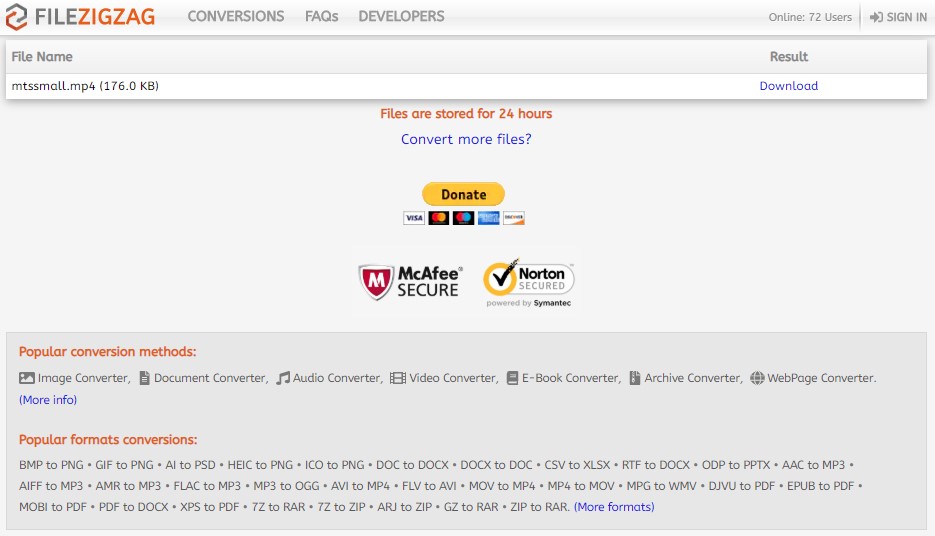Click Popular formats conversions heading
Viewport: 935px width, 536px height.
pyautogui.click(x=108, y=439)
